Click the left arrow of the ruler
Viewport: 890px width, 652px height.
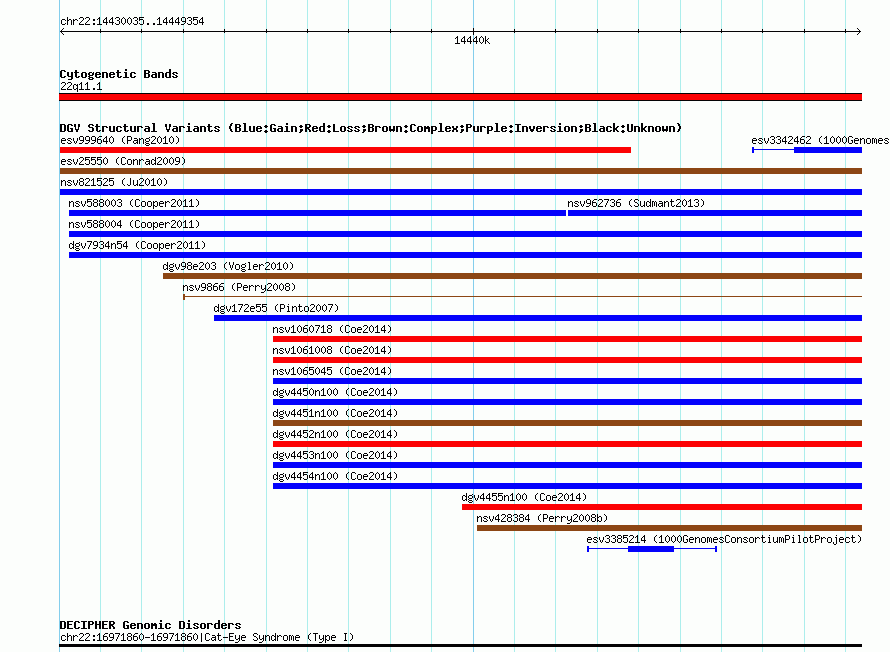point(62,32)
